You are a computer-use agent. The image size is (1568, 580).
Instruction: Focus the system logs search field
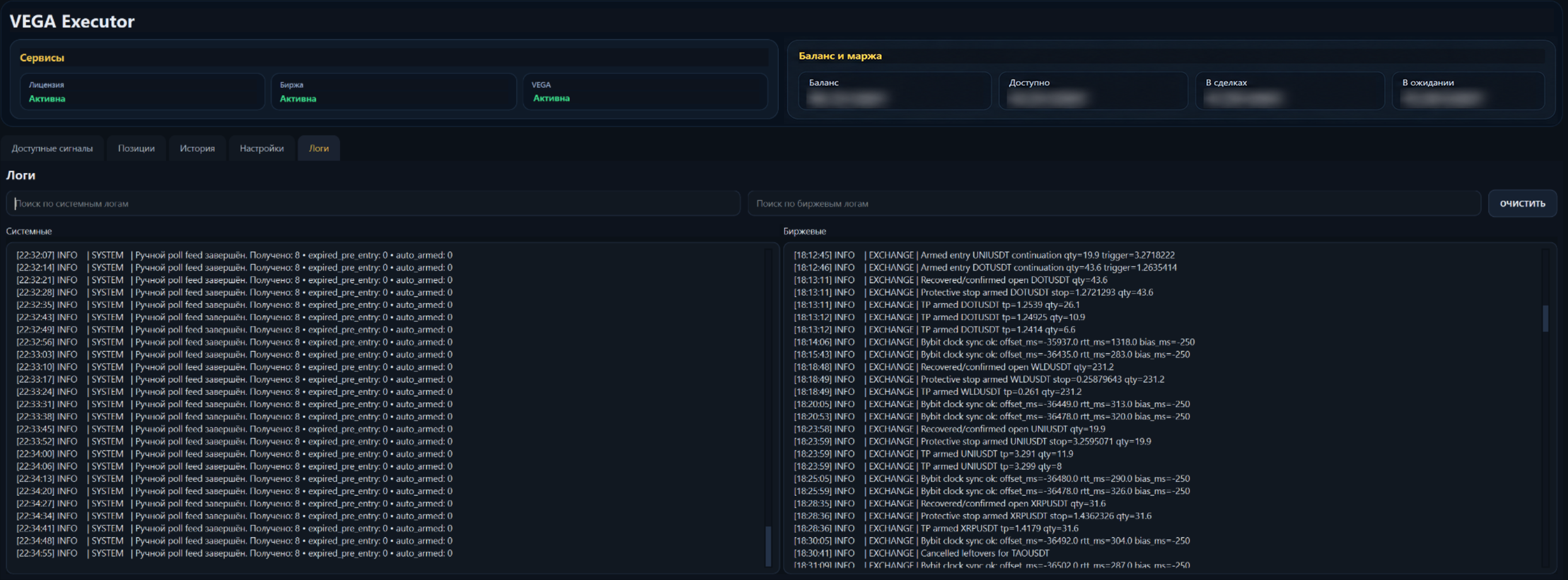tap(373, 204)
